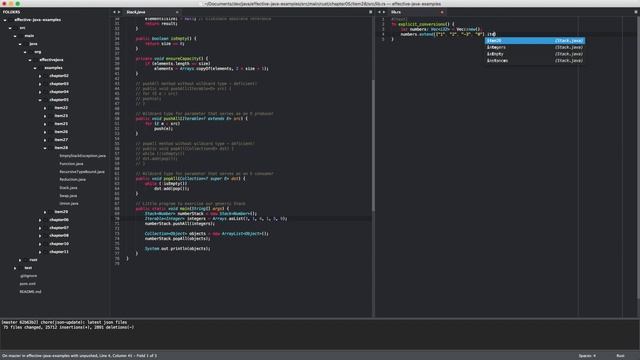Choose item28 autocomplete suggestion

tap(535, 41)
